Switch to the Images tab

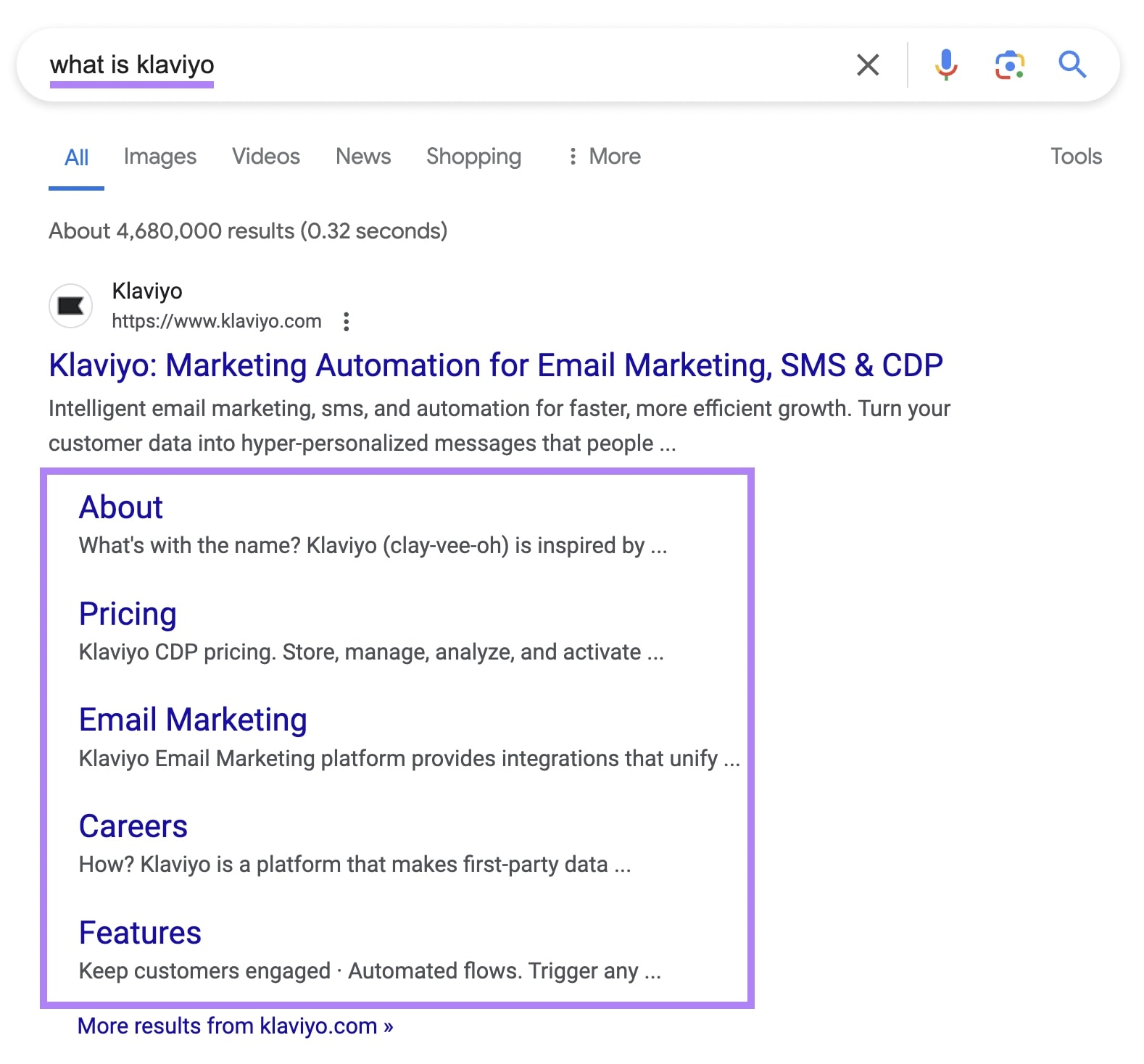coord(159,157)
